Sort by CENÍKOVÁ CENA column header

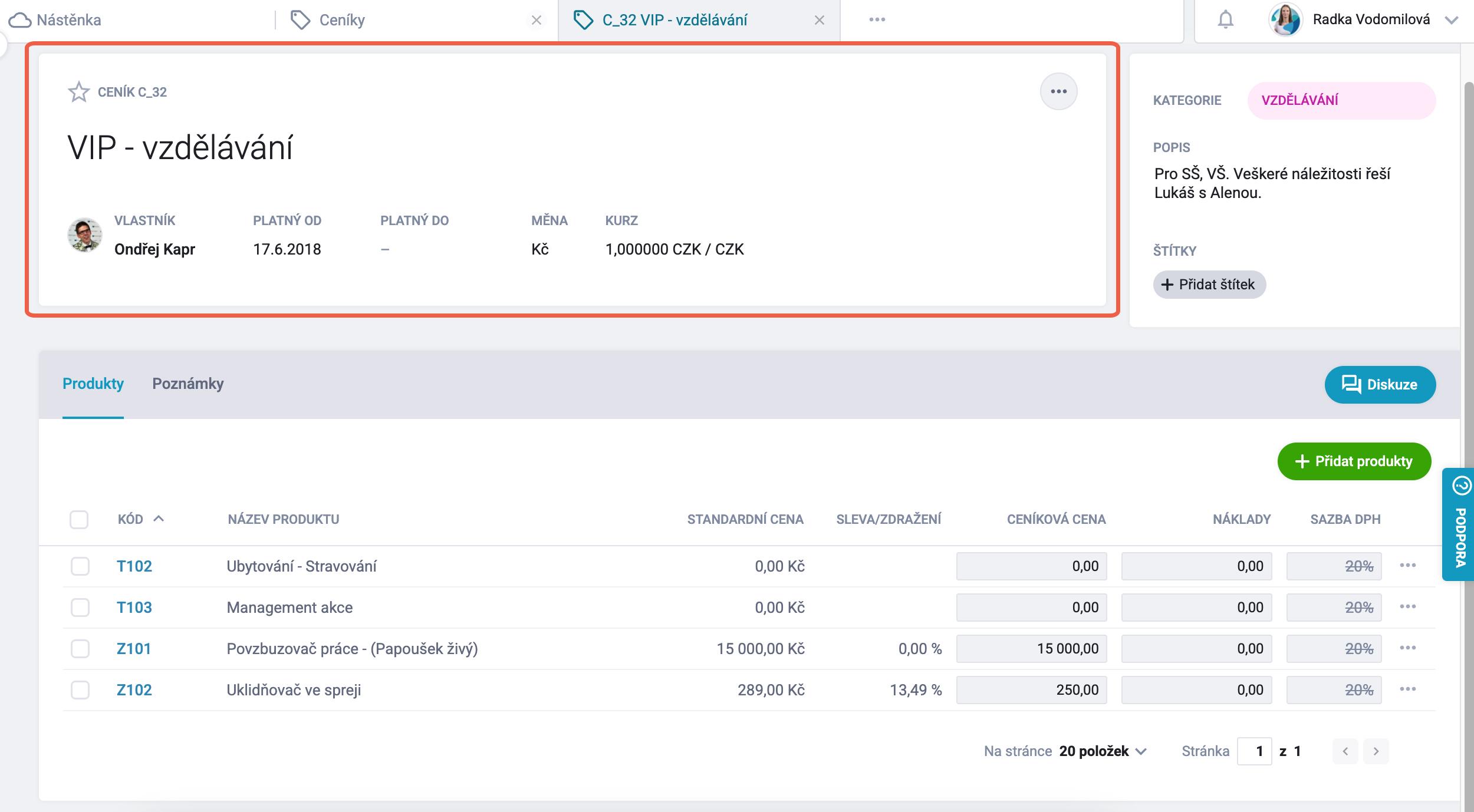click(1056, 519)
